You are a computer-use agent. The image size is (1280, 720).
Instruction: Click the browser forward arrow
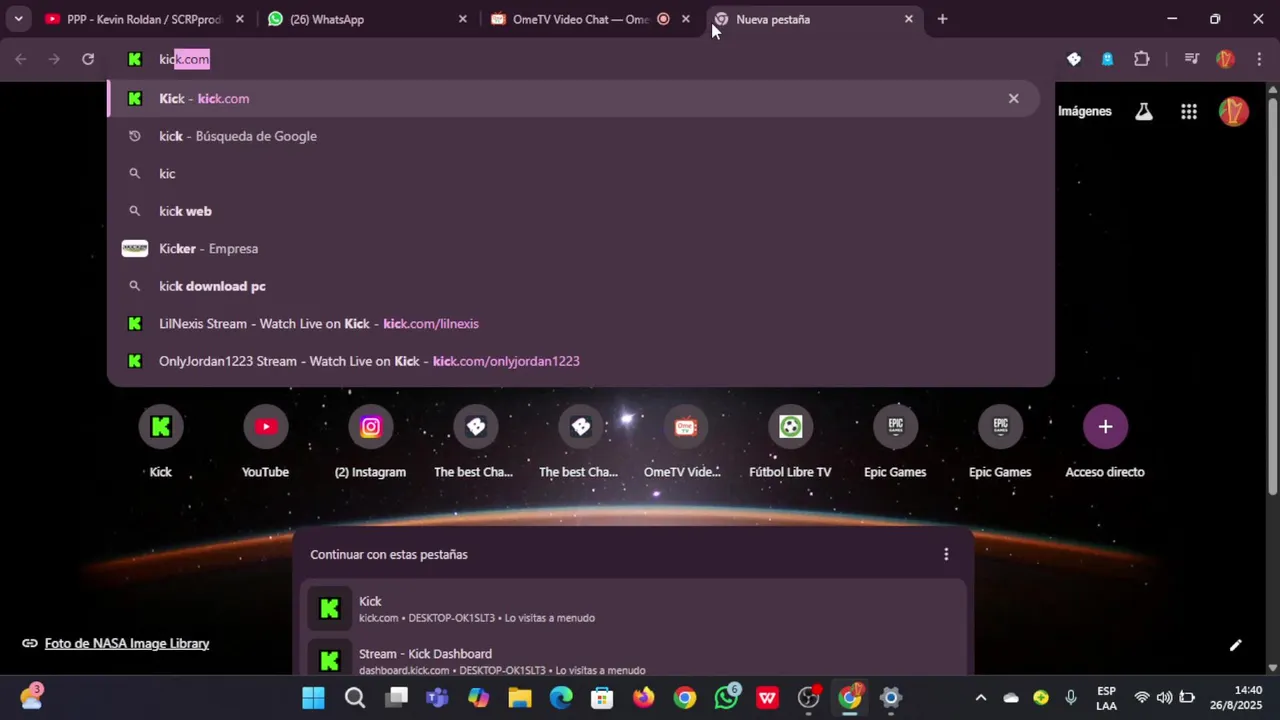(x=54, y=59)
